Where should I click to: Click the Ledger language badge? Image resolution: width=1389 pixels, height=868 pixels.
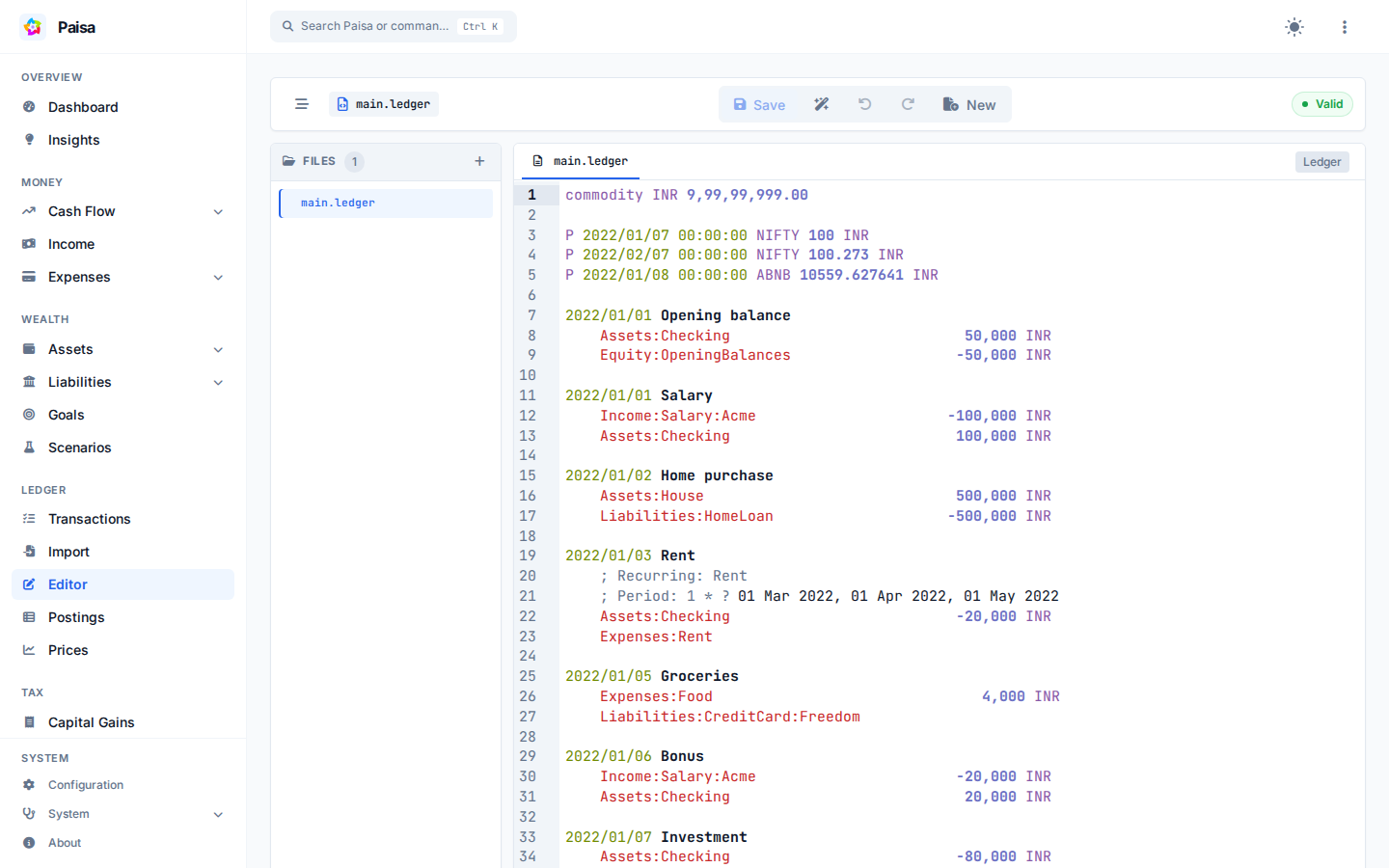click(x=1321, y=162)
